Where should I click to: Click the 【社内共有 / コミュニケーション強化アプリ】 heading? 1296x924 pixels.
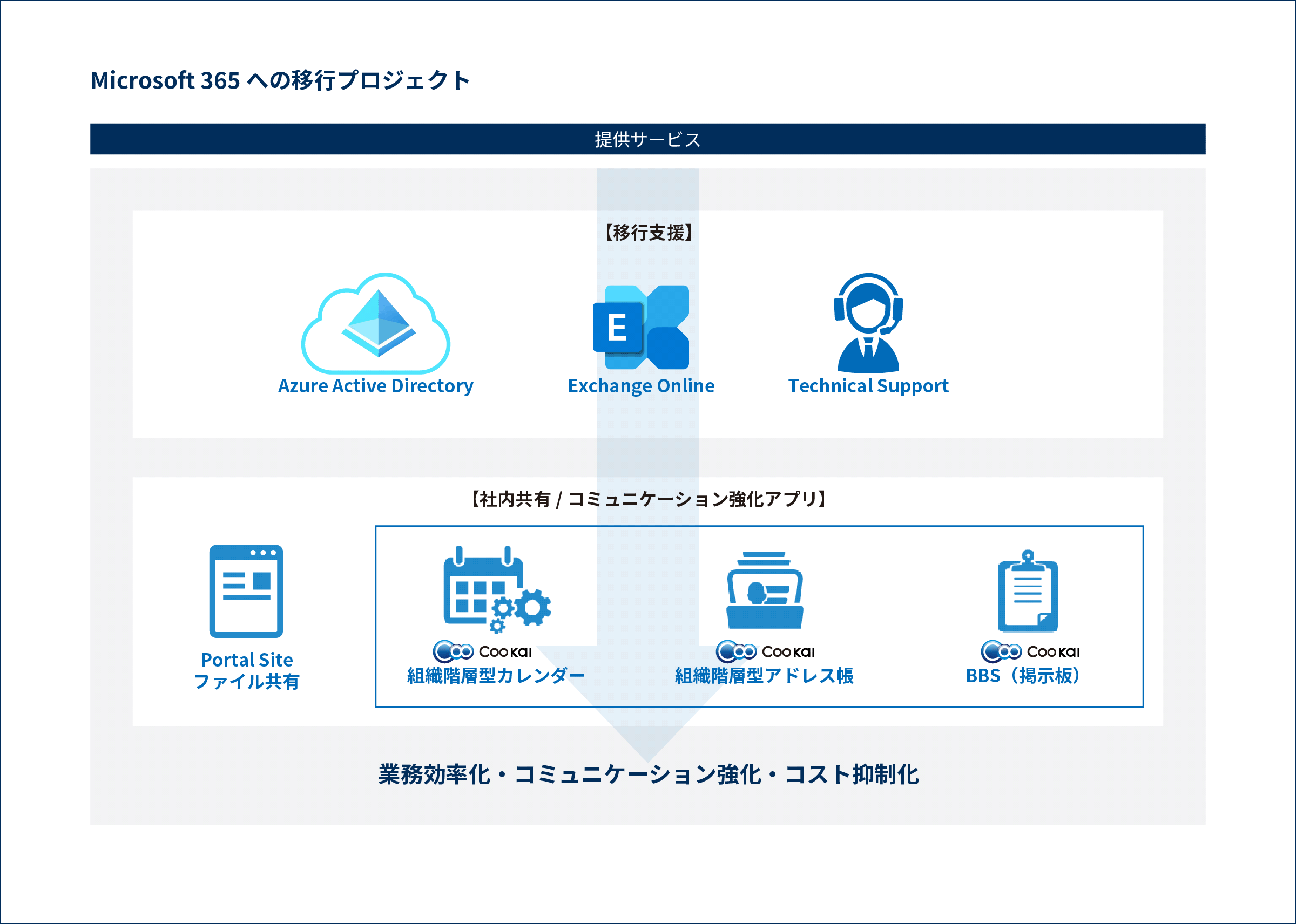tap(647, 499)
